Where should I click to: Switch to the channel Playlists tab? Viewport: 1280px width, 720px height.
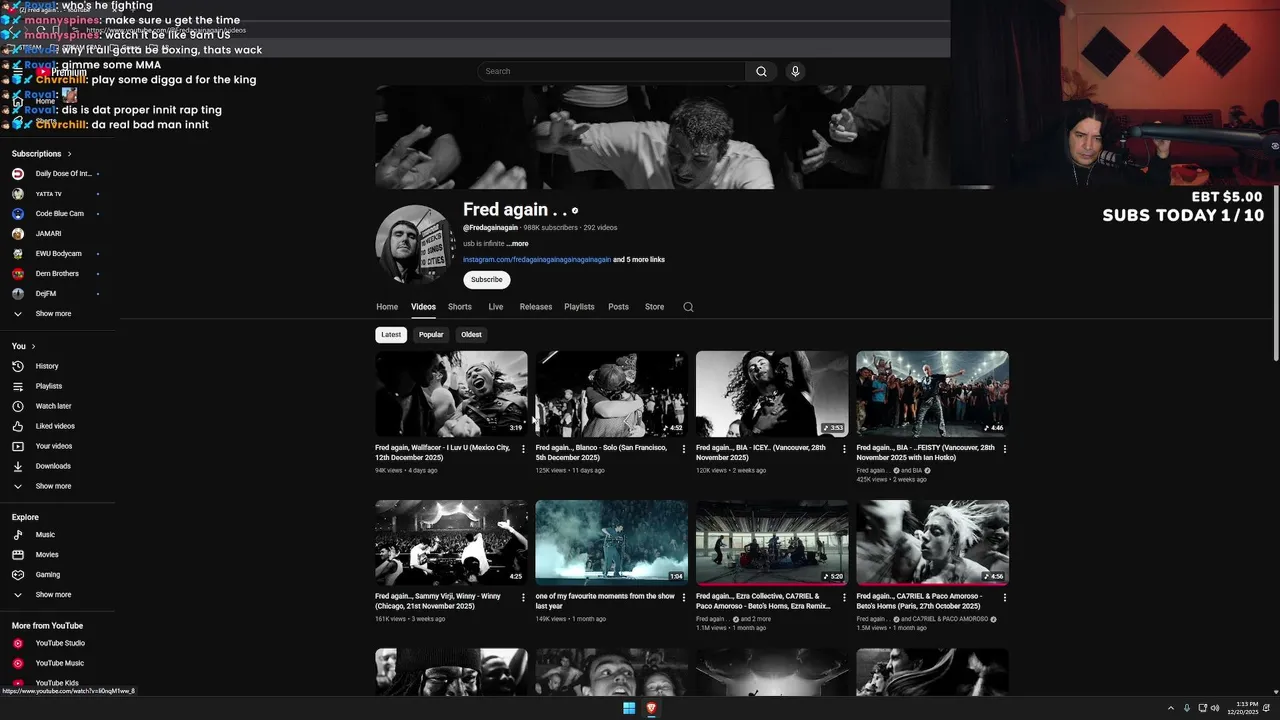[579, 307]
